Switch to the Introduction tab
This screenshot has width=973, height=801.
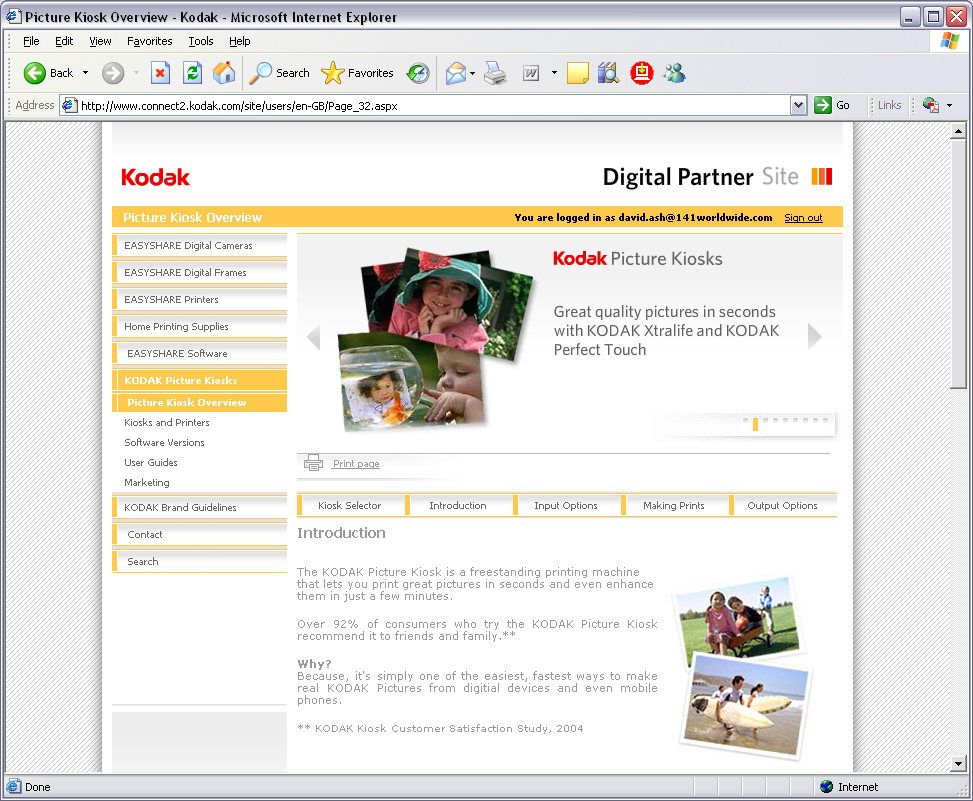tap(458, 506)
